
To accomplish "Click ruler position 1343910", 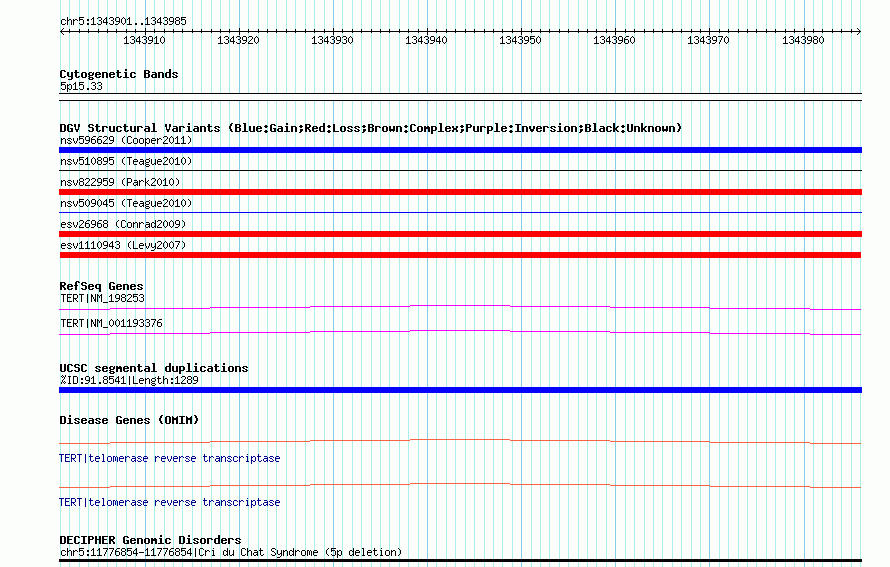I will 144,40.
